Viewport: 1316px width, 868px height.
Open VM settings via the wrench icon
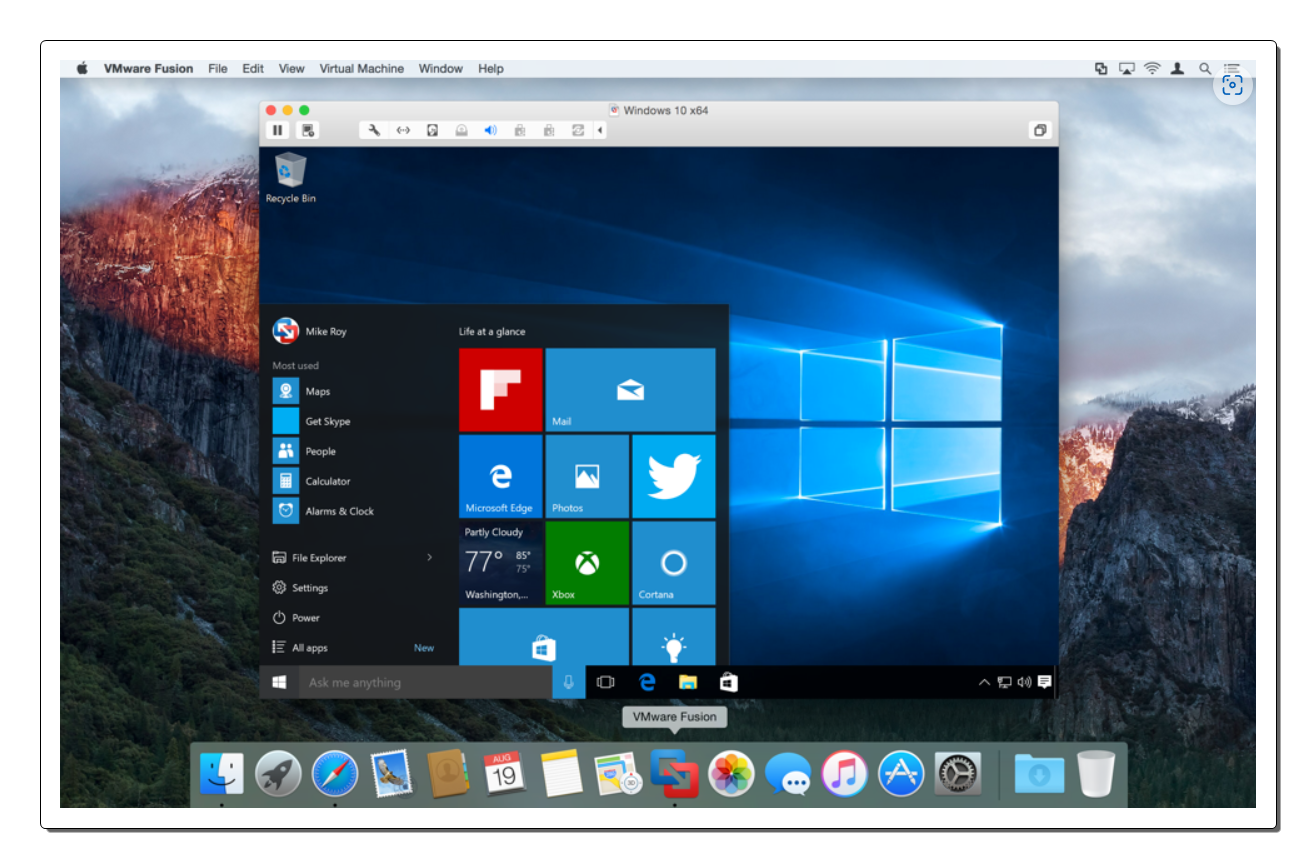[x=374, y=130]
